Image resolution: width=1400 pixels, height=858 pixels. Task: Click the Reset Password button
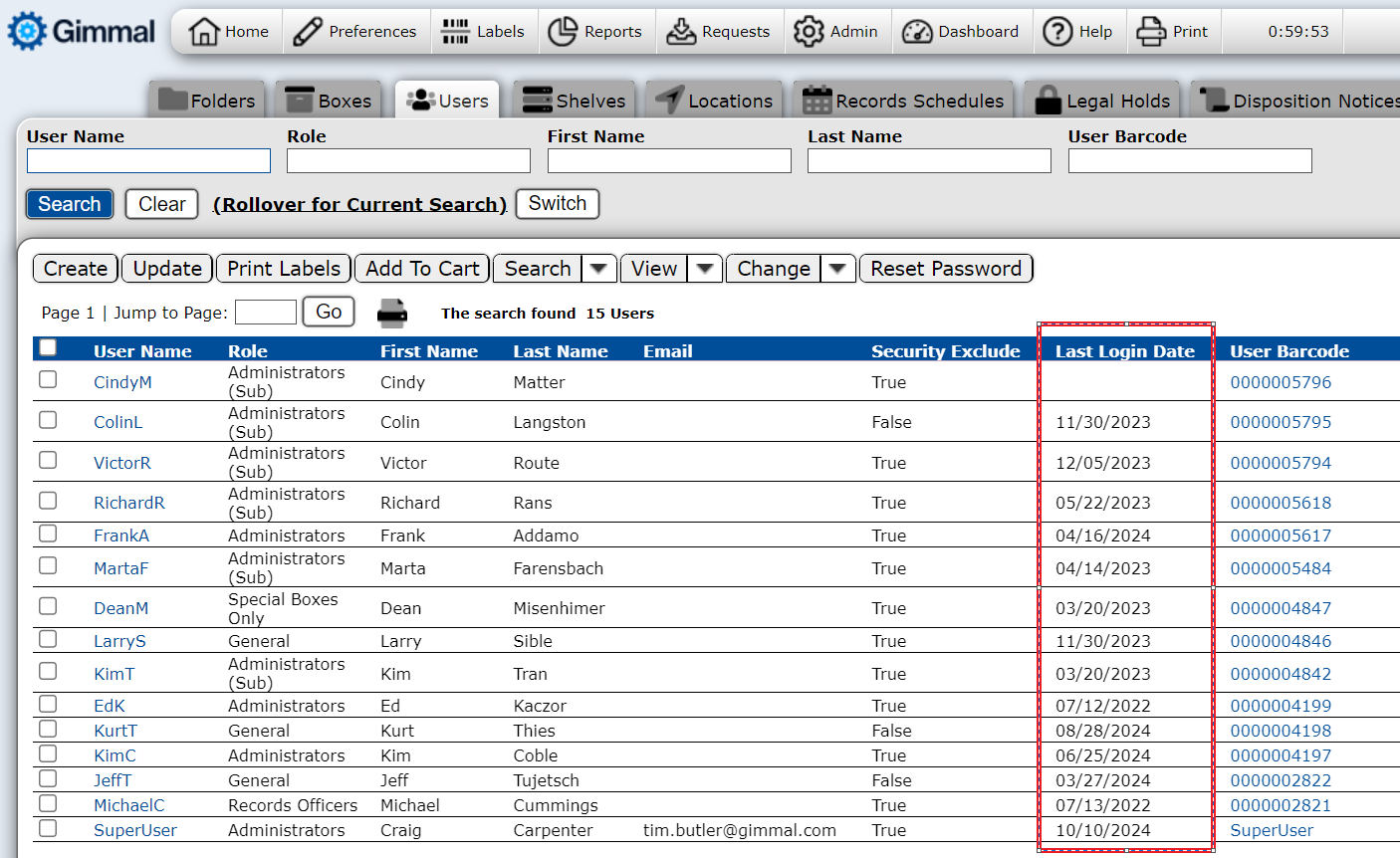point(946,269)
